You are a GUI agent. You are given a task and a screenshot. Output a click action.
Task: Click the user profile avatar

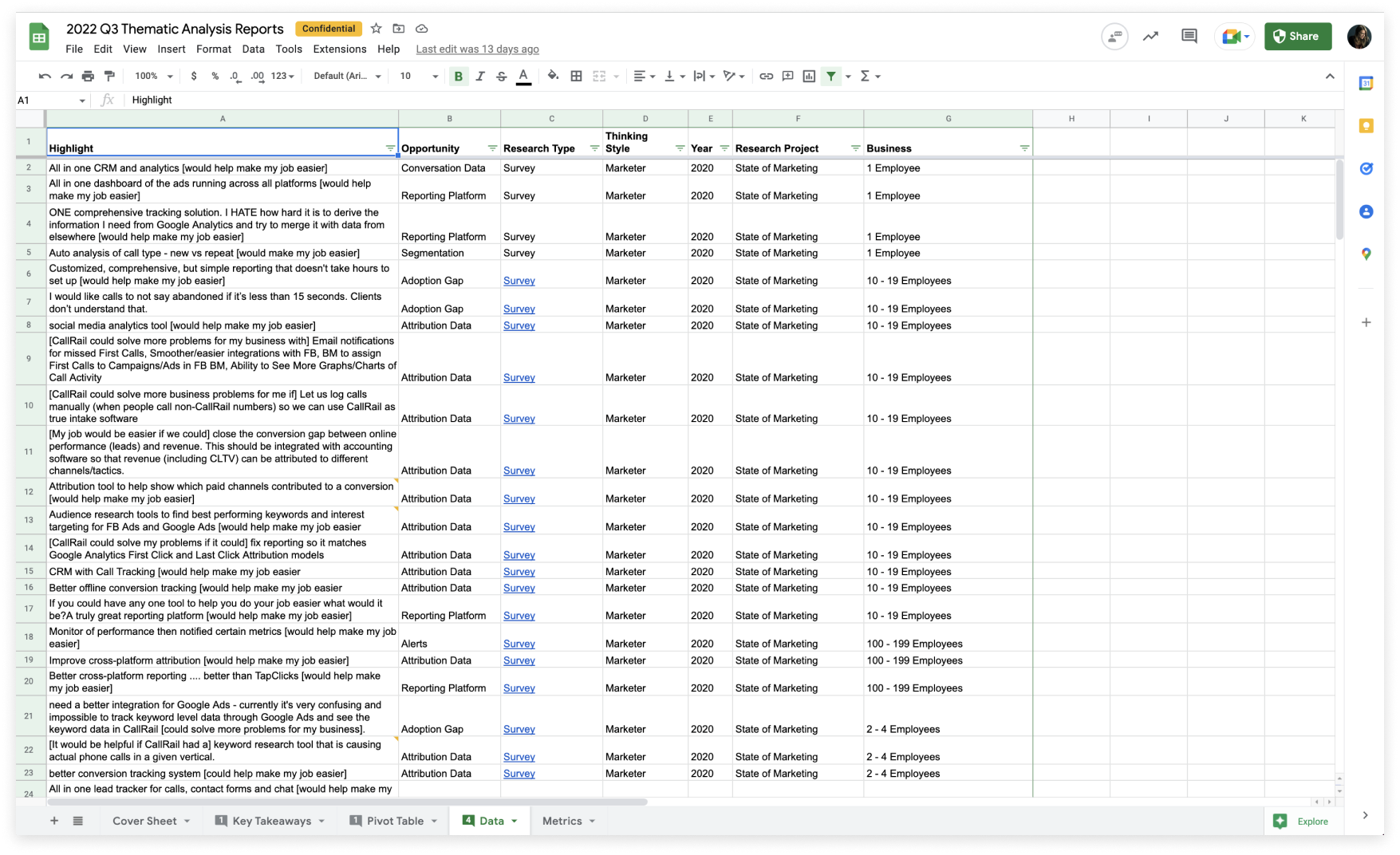pyautogui.click(x=1359, y=36)
